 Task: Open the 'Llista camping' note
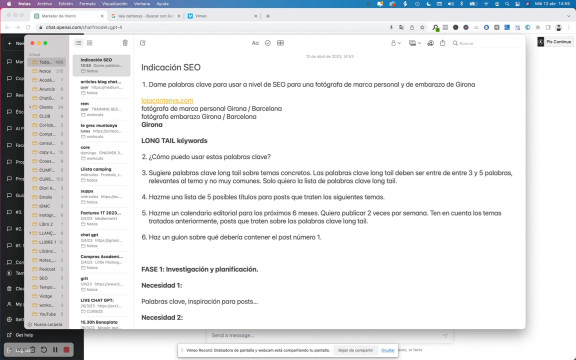point(101,174)
